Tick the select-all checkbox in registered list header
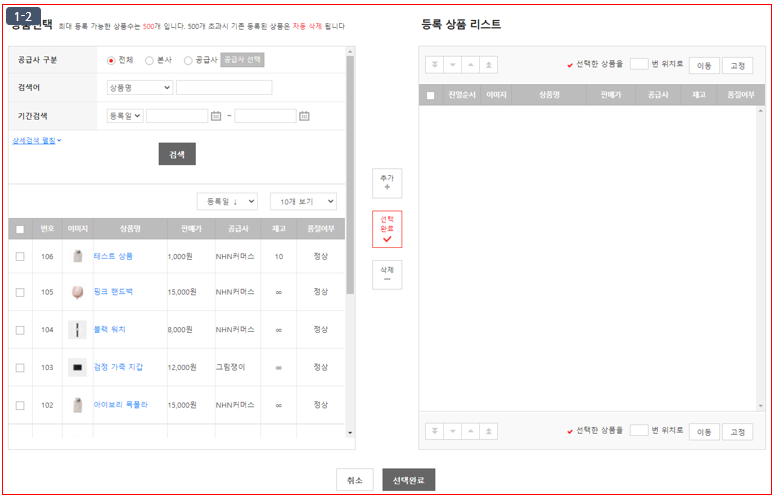Viewport: 776px width, 501px height. tap(431, 96)
